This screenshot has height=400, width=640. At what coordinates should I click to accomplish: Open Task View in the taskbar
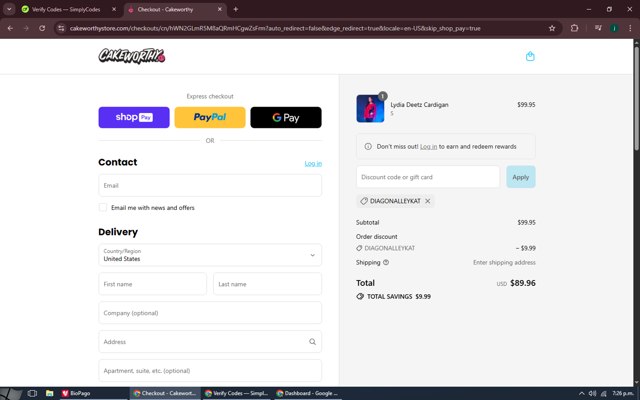click(32, 393)
